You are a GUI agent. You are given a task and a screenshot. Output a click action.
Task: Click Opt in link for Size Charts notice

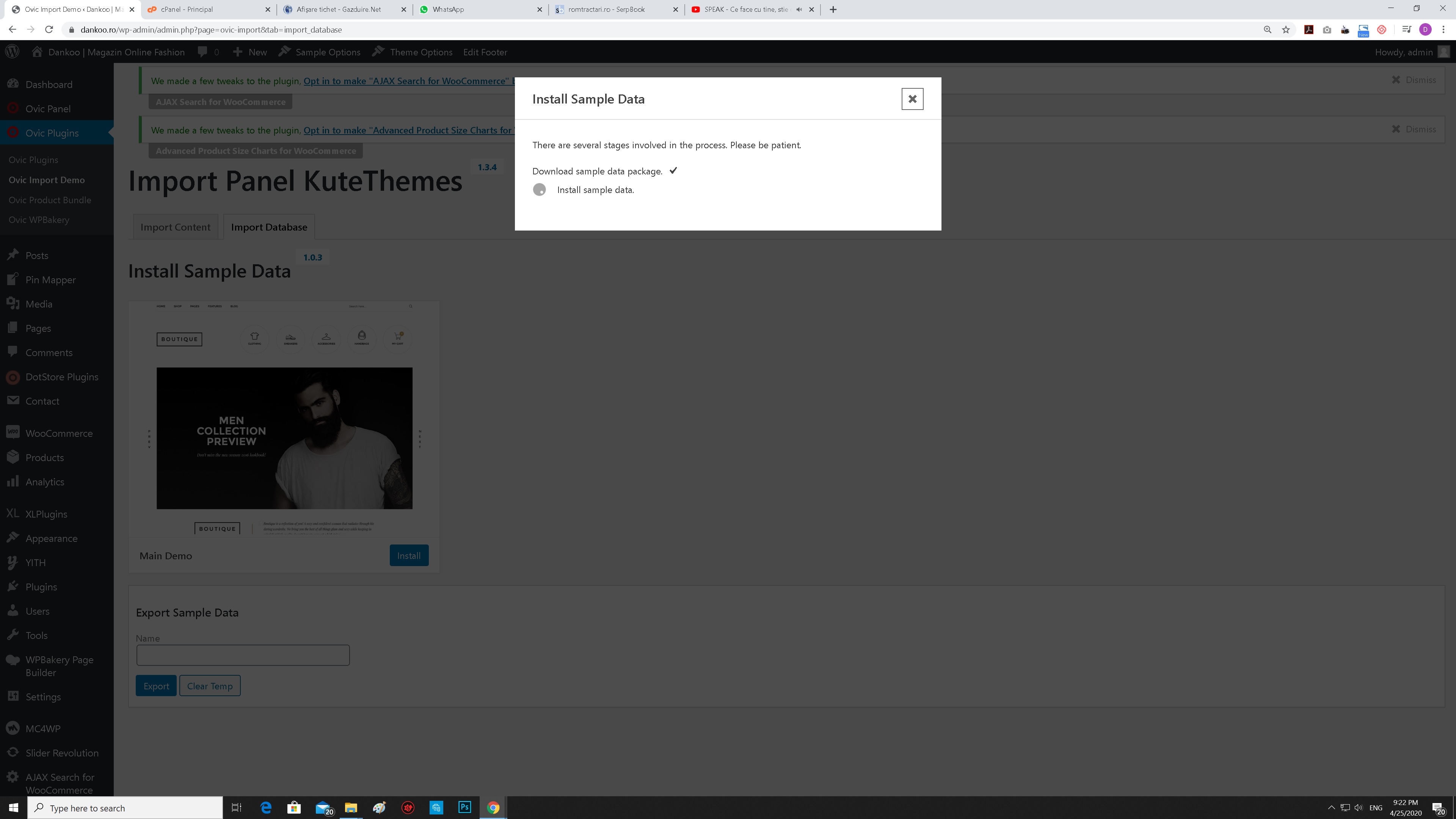click(409, 130)
